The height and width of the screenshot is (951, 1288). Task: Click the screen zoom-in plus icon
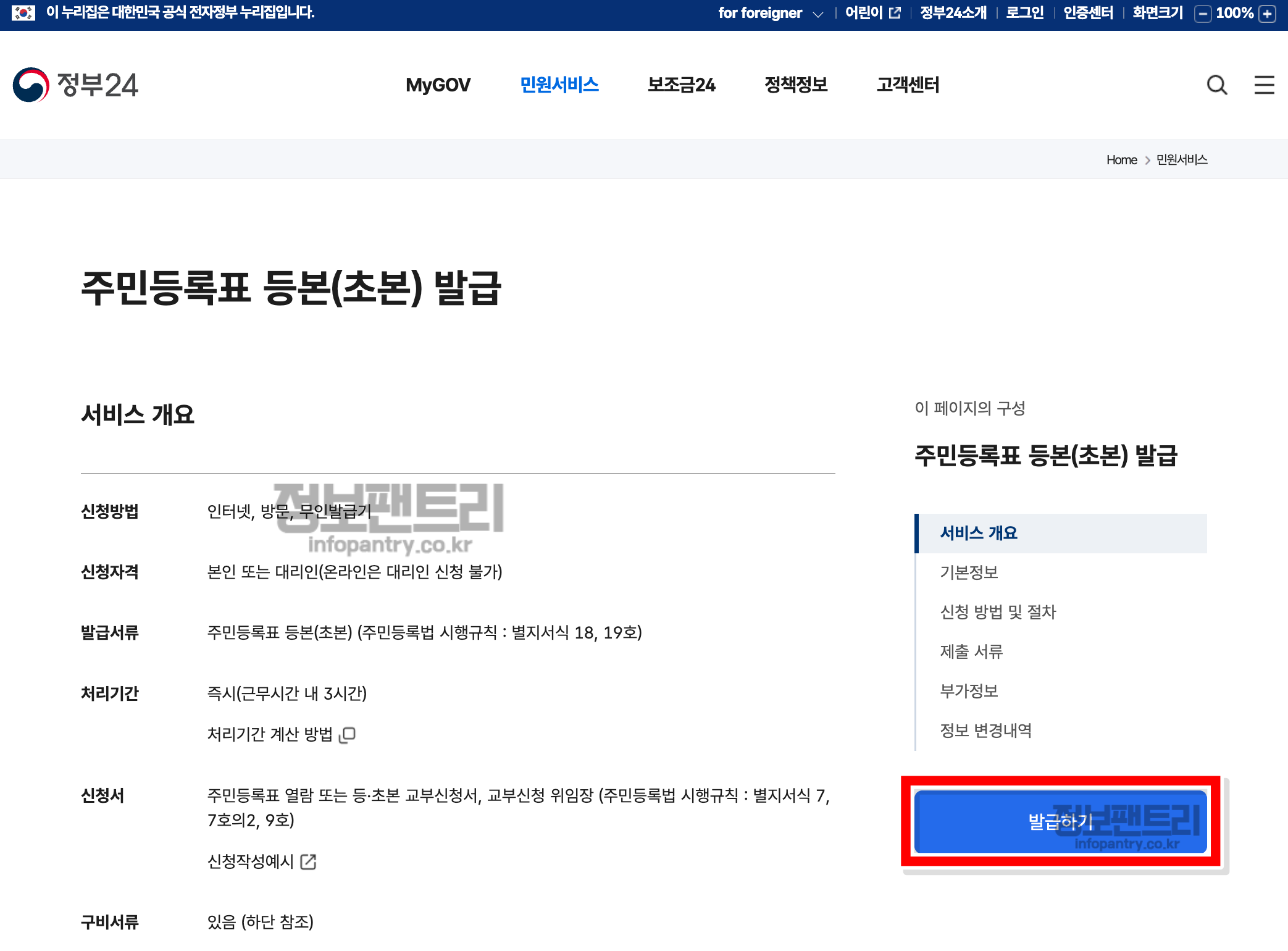click(1268, 14)
